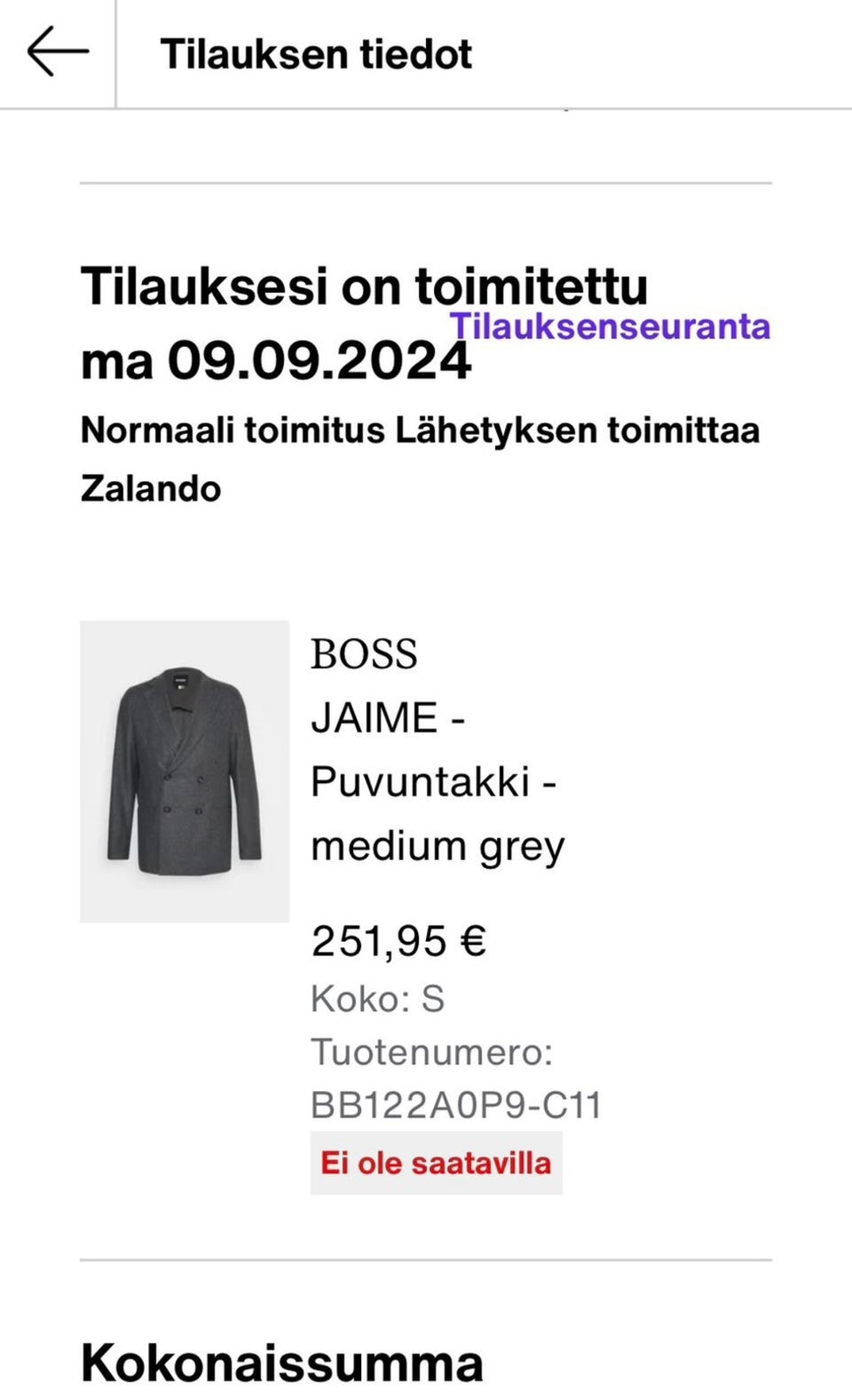Click the "Tilauksen tiedot" page title
Image resolution: width=852 pixels, height=1400 pixels.
tap(316, 54)
